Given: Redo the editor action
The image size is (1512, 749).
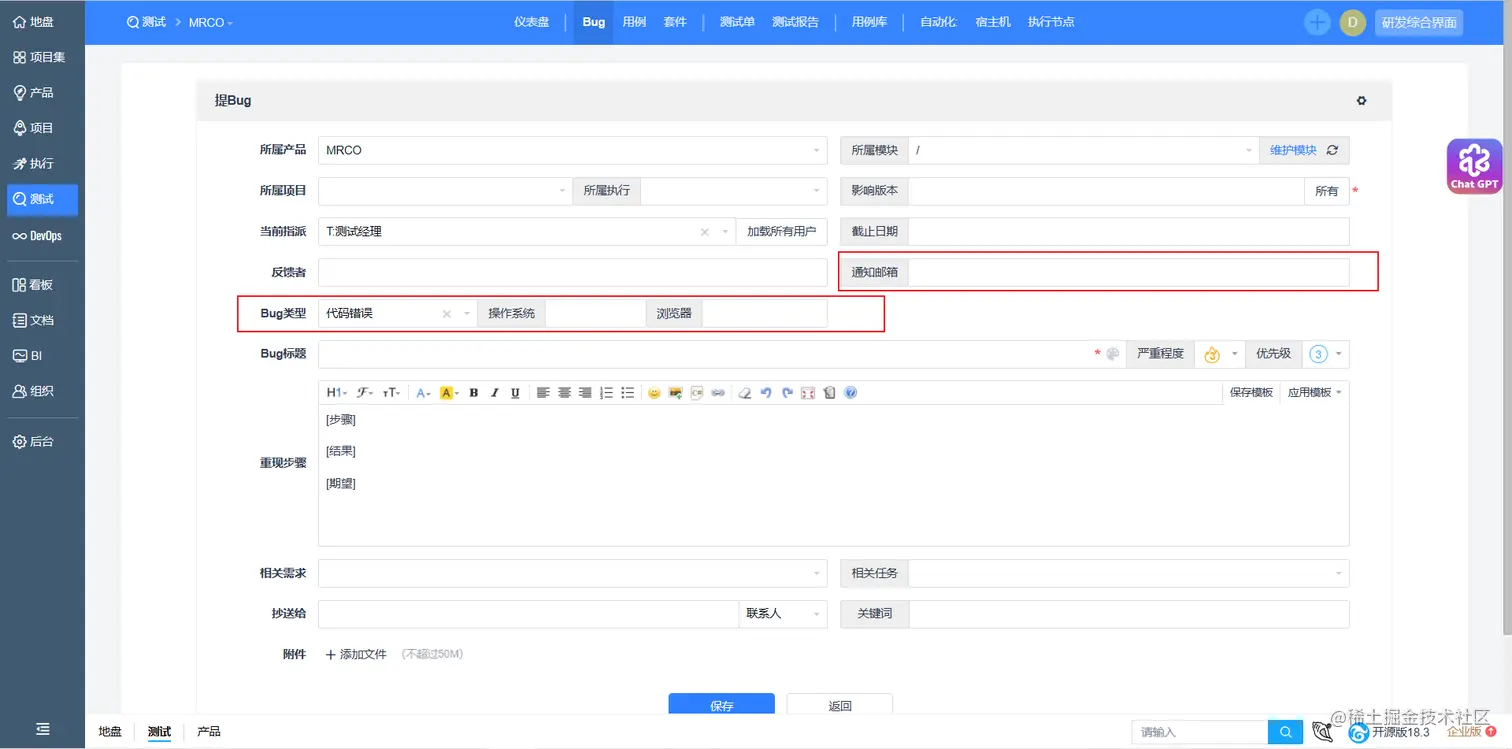Looking at the screenshot, I should tap(787, 393).
